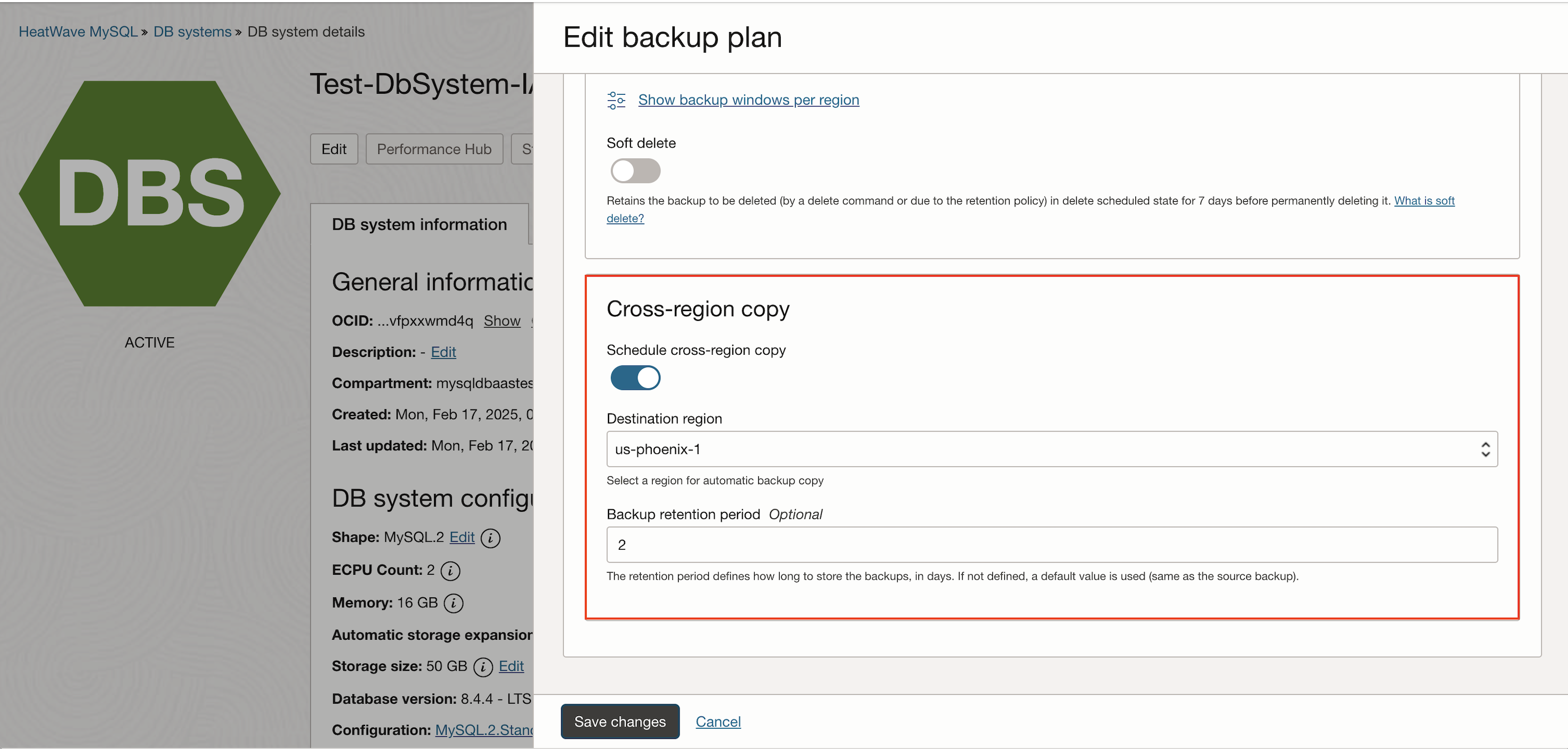Switch to the DB system information tab

(x=419, y=224)
